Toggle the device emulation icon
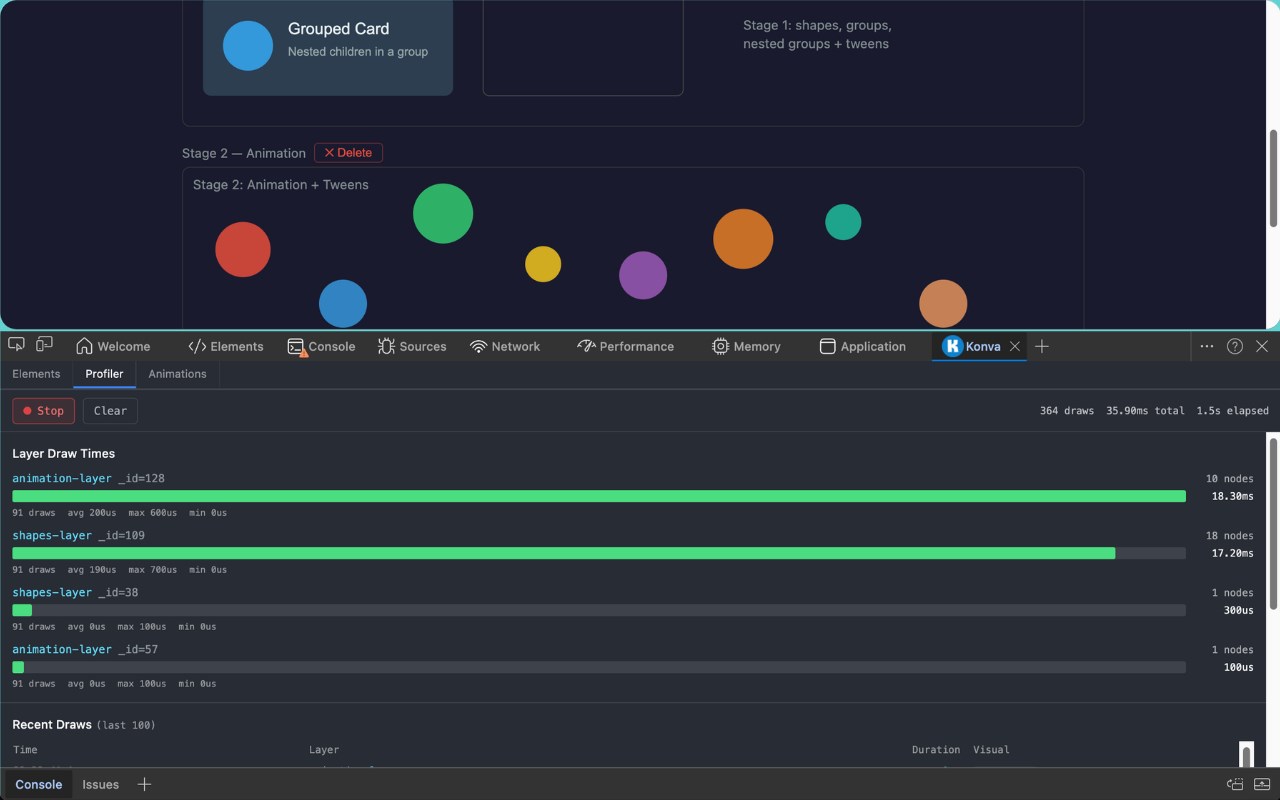The height and width of the screenshot is (800, 1280). click(44, 345)
